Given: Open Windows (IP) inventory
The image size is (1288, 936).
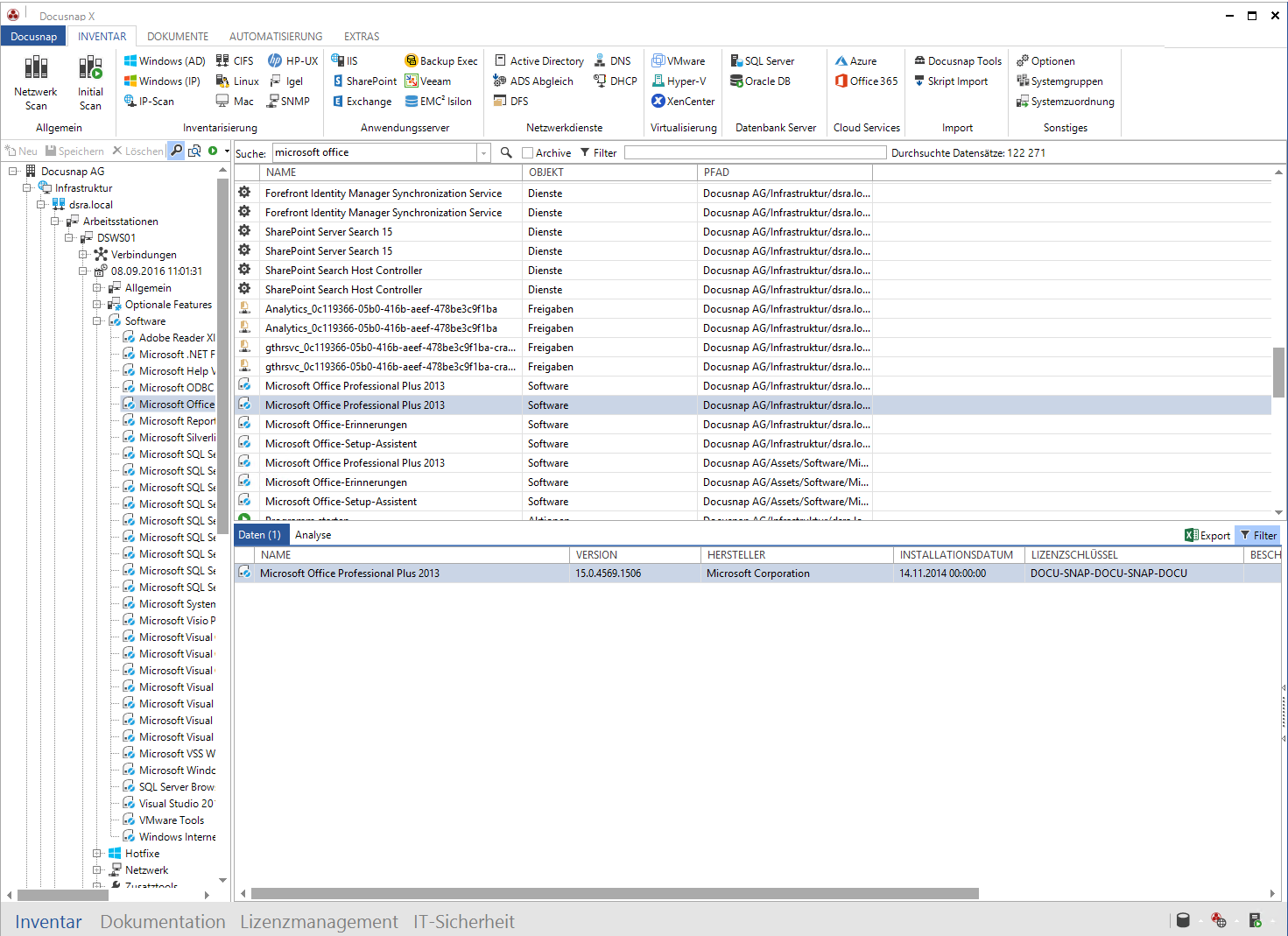Looking at the screenshot, I should tap(162, 81).
